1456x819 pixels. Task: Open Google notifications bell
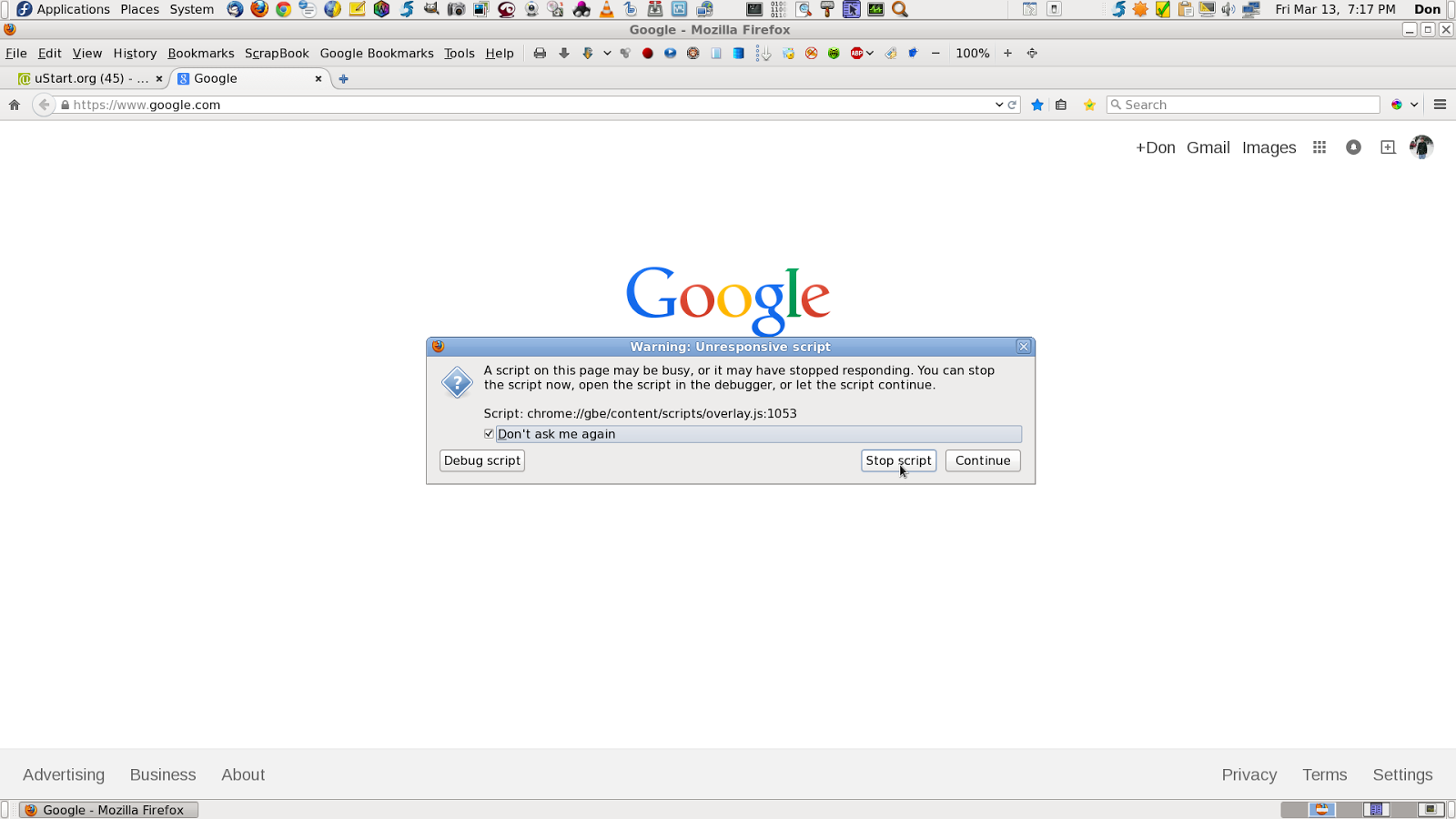coord(1354,147)
